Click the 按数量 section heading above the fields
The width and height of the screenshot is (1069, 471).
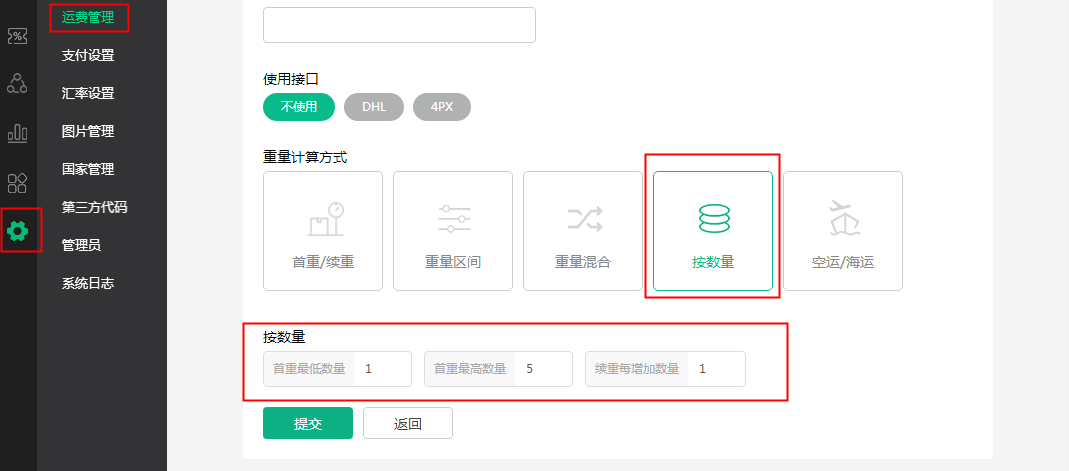coord(284,337)
